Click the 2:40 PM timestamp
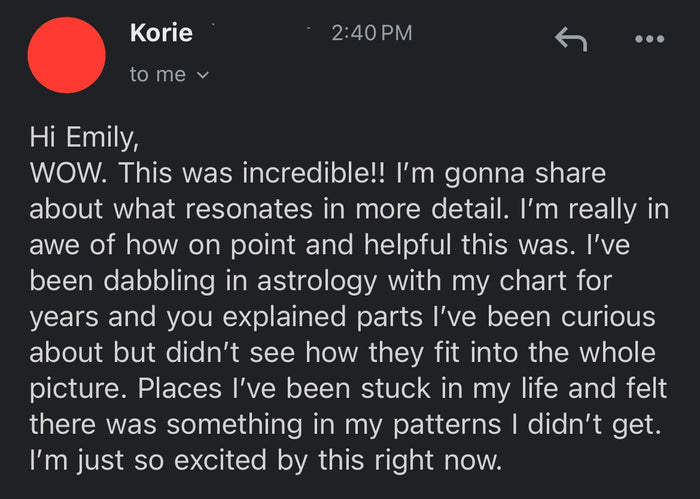The image size is (700, 499). point(371,33)
